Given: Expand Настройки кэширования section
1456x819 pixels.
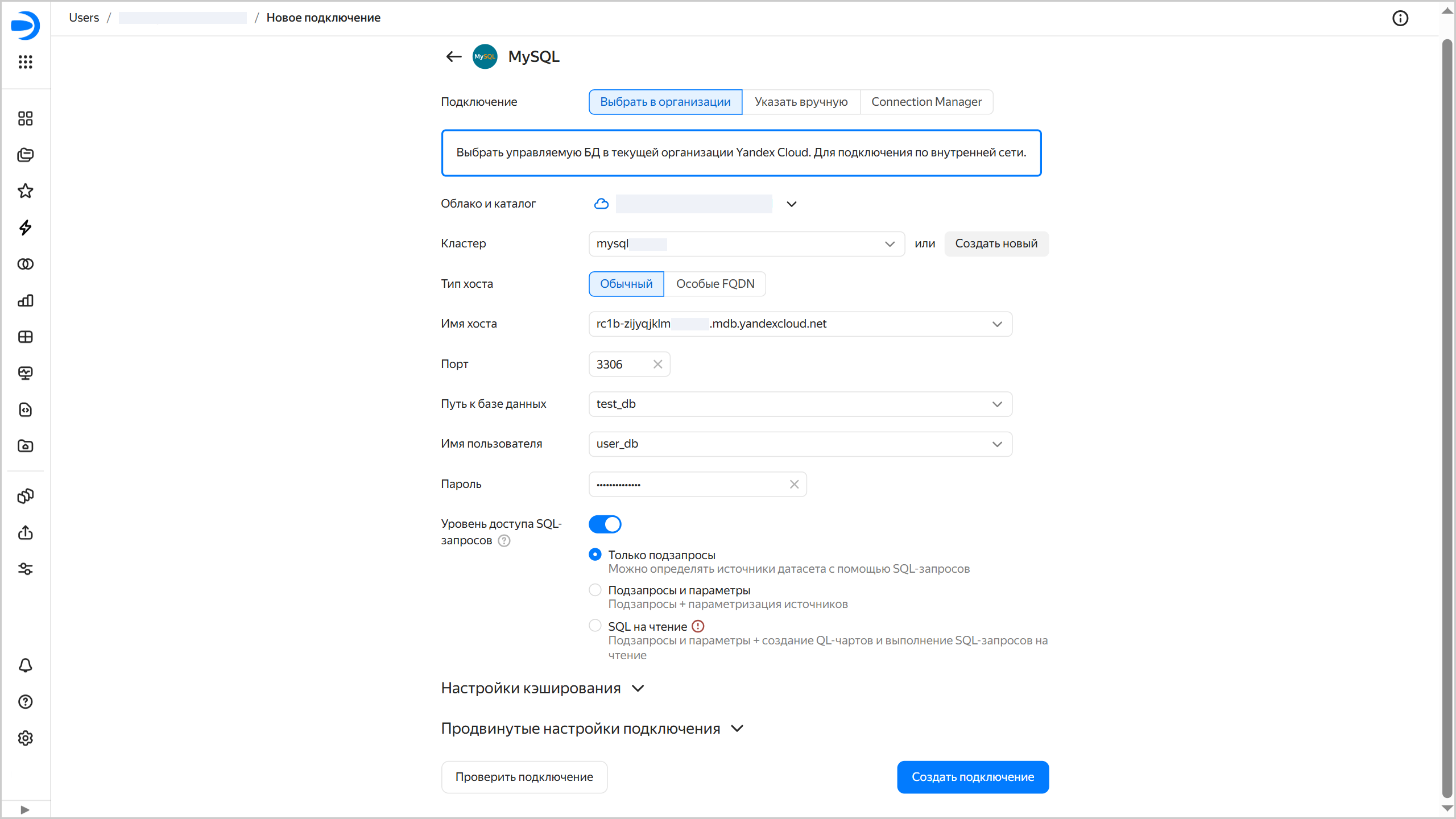Looking at the screenshot, I should (x=543, y=688).
